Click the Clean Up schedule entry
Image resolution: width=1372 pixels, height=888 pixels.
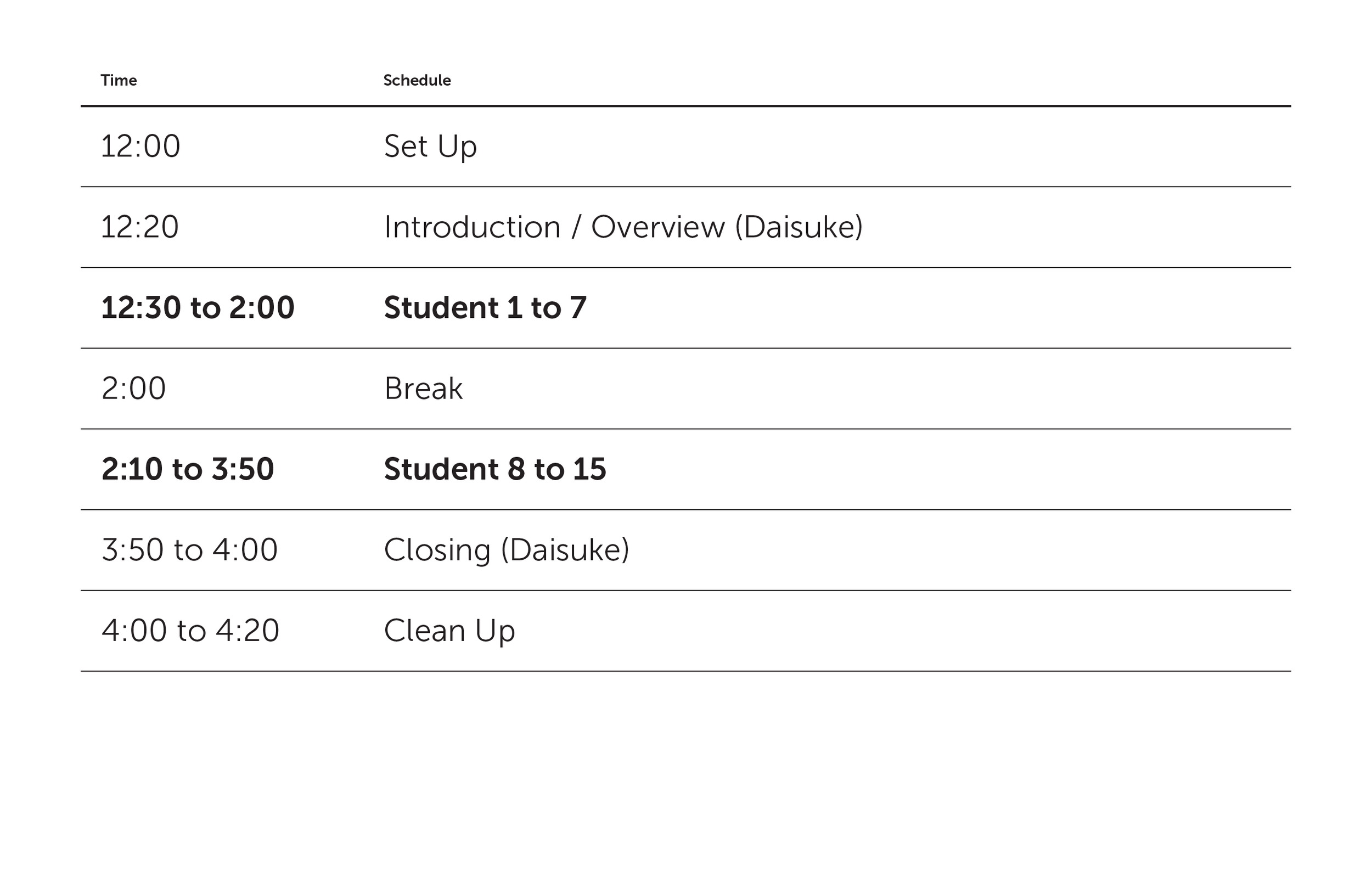pos(449,631)
